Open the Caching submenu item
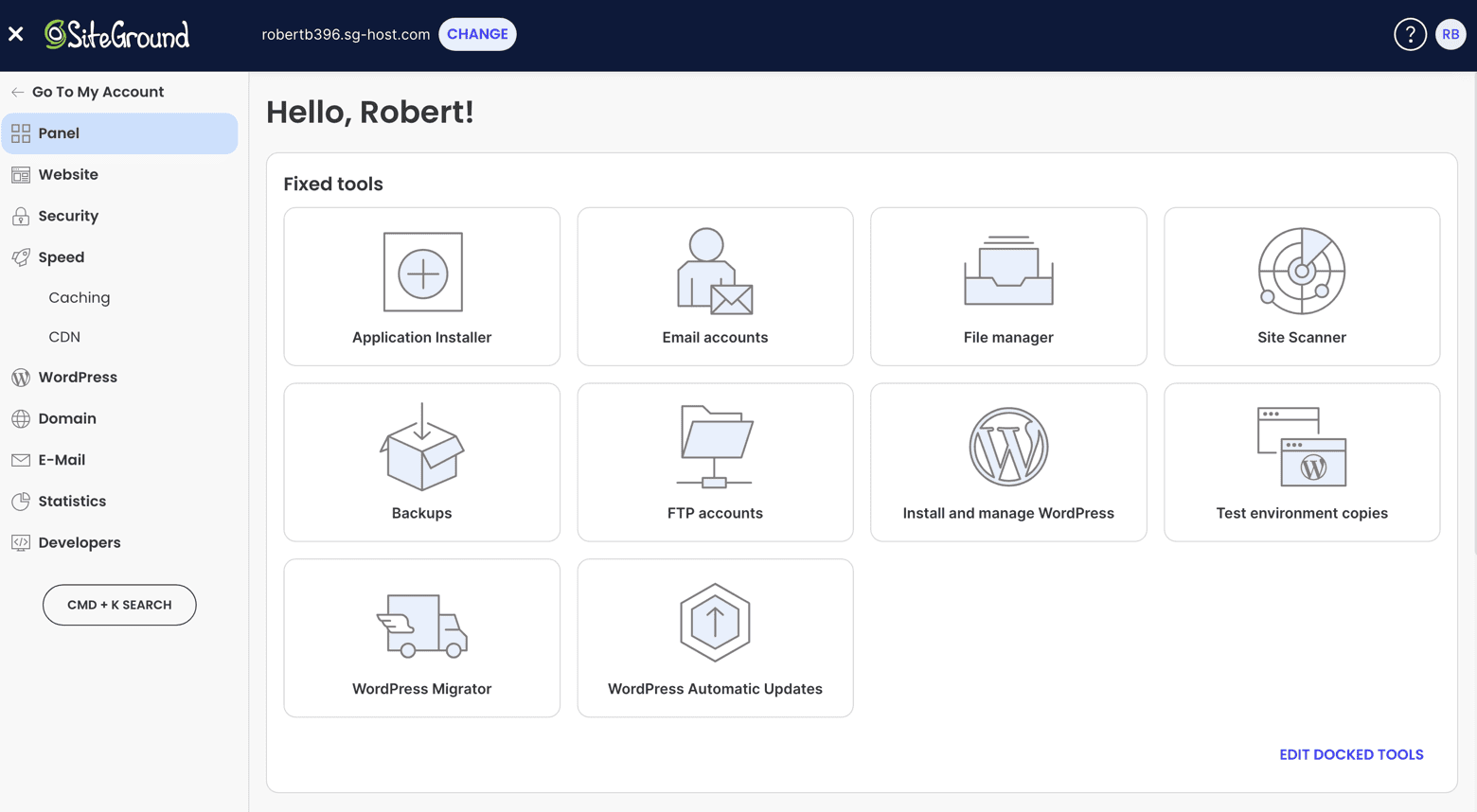Image resolution: width=1477 pixels, height=812 pixels. click(80, 297)
